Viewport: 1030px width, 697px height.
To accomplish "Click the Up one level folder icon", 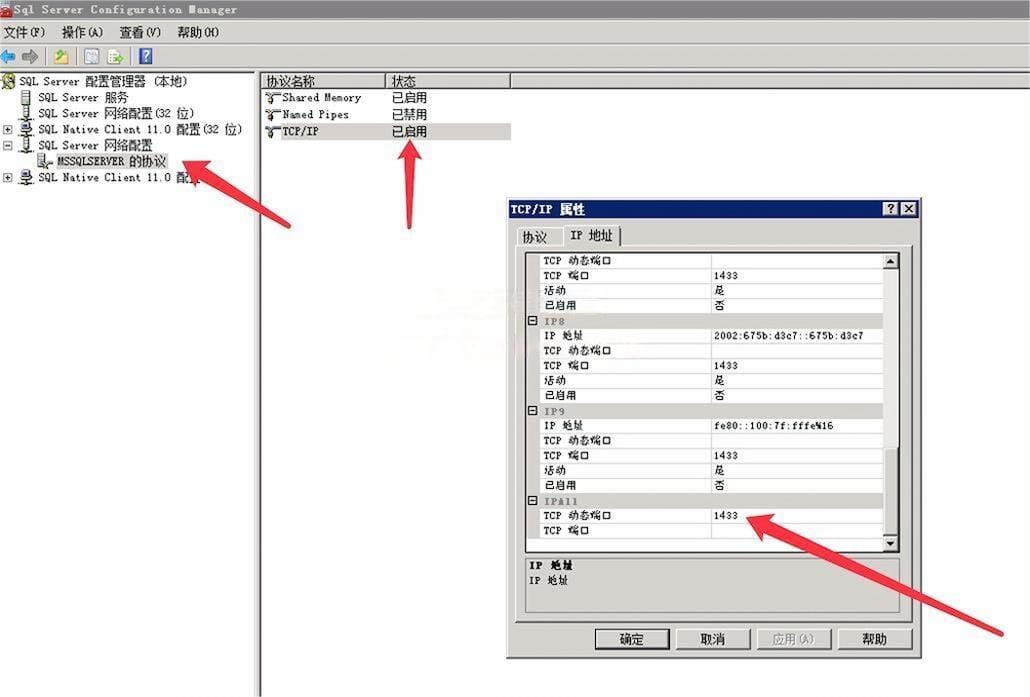I will [61, 56].
